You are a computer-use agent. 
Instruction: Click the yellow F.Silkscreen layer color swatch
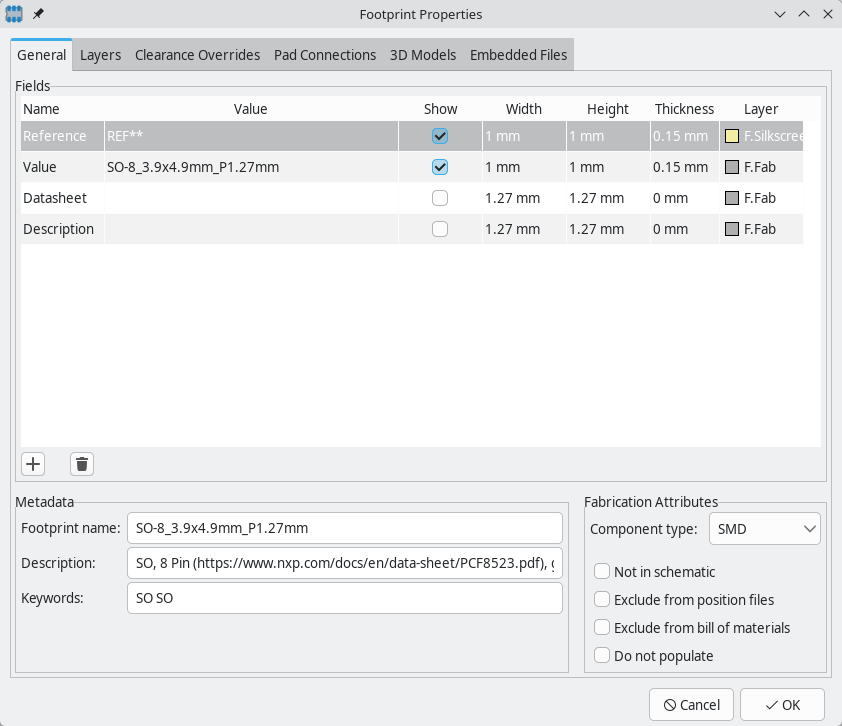coord(730,136)
